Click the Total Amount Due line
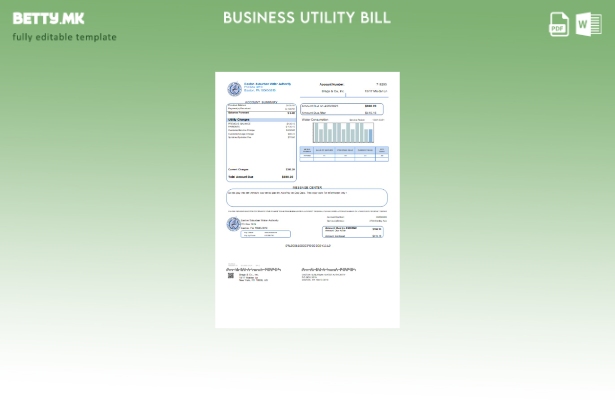The image size is (615, 400). click(261, 177)
